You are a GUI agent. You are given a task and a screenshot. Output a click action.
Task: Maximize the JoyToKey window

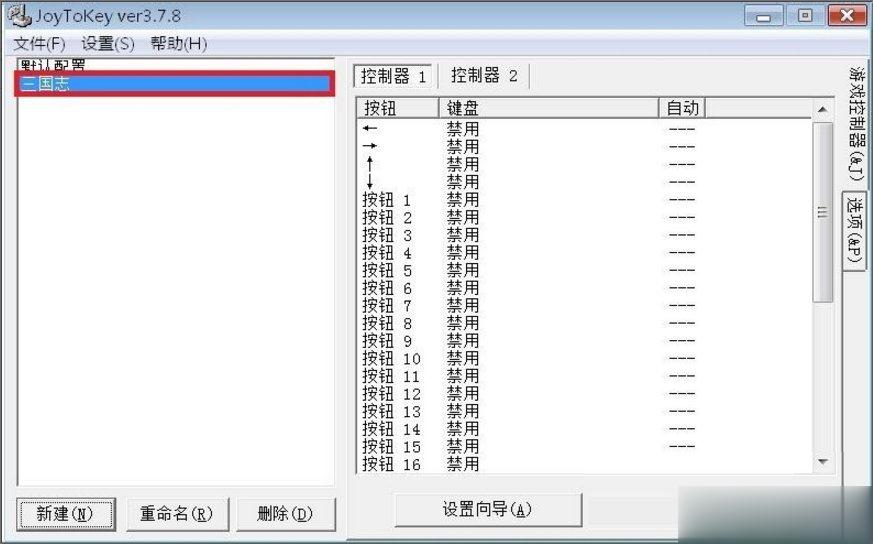[x=805, y=16]
